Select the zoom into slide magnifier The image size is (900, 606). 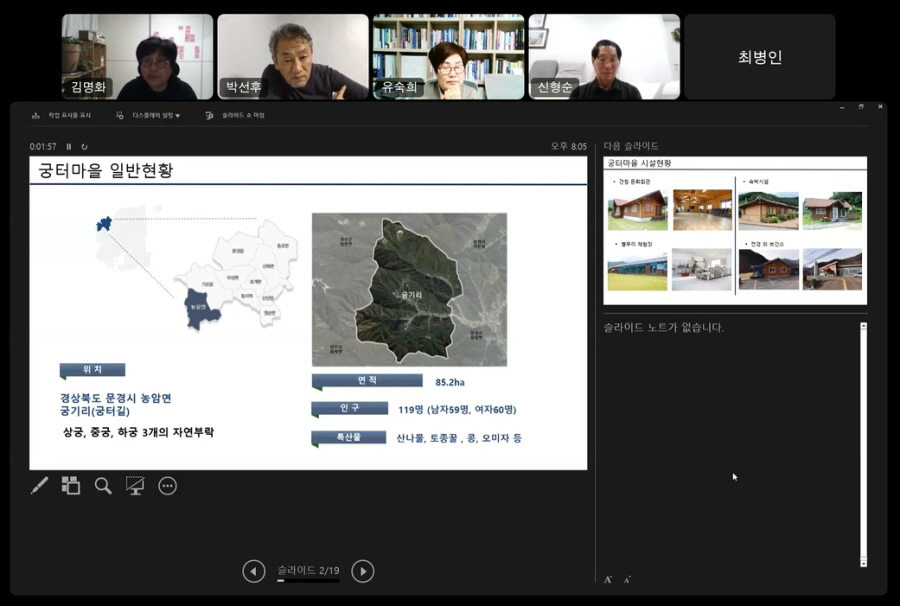103,486
